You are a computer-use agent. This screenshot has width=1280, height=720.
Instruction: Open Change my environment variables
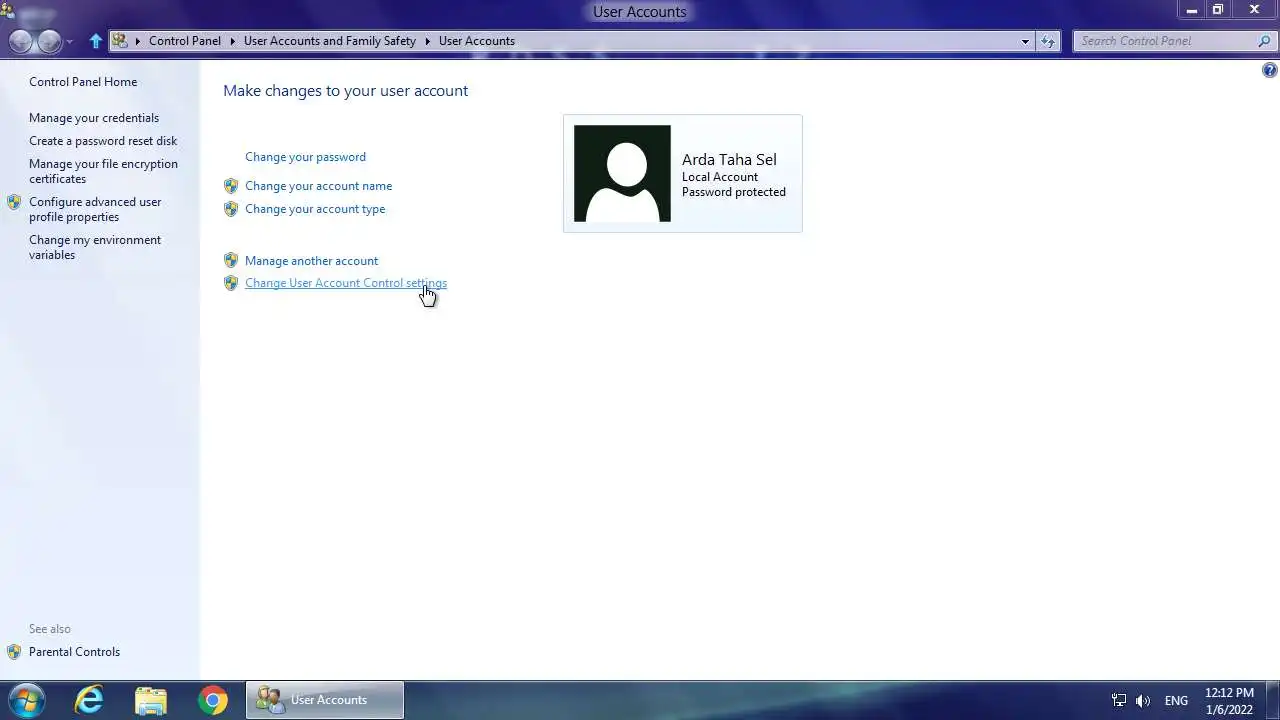tap(95, 247)
